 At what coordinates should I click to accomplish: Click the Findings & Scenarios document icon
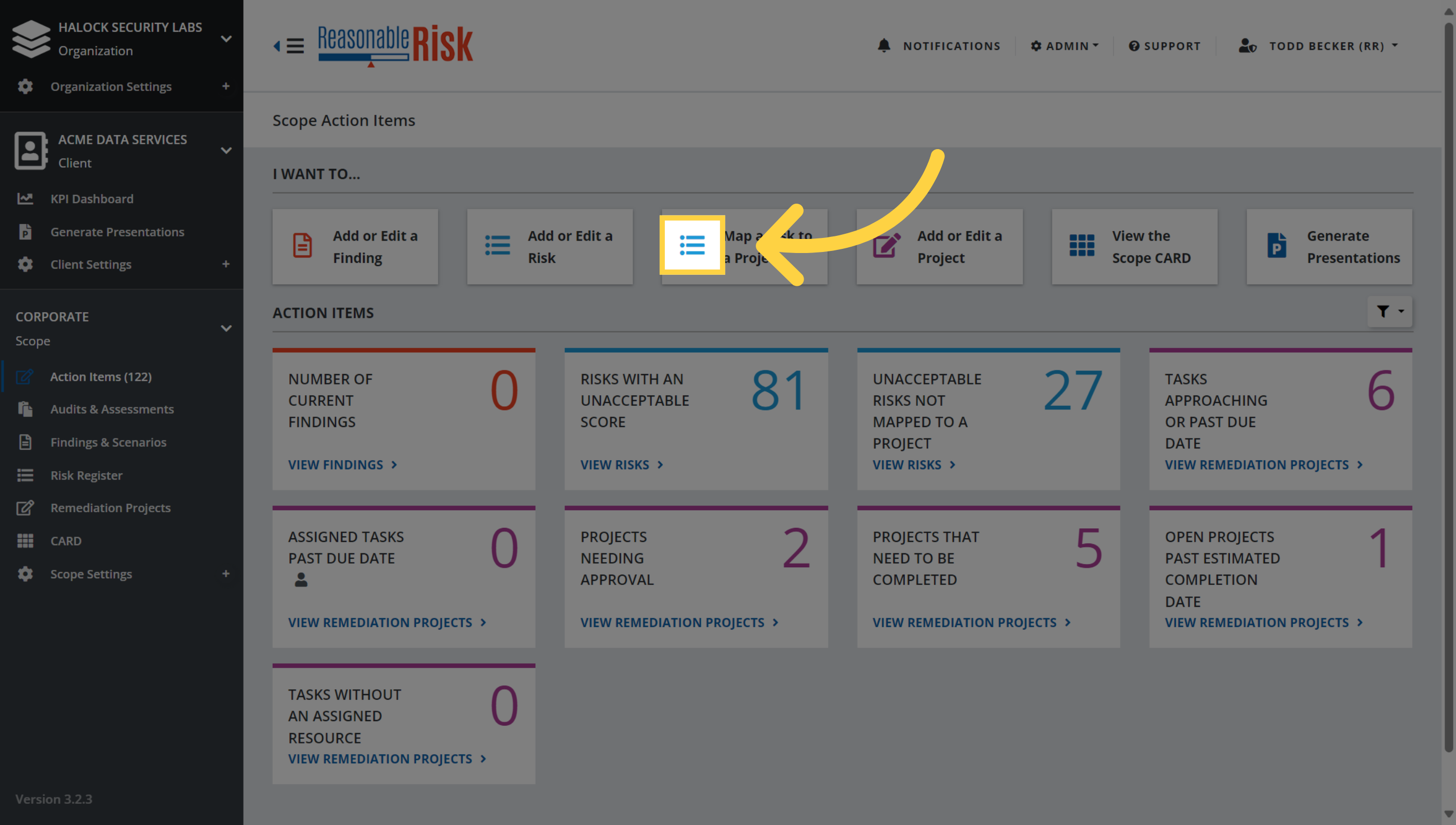click(x=25, y=442)
